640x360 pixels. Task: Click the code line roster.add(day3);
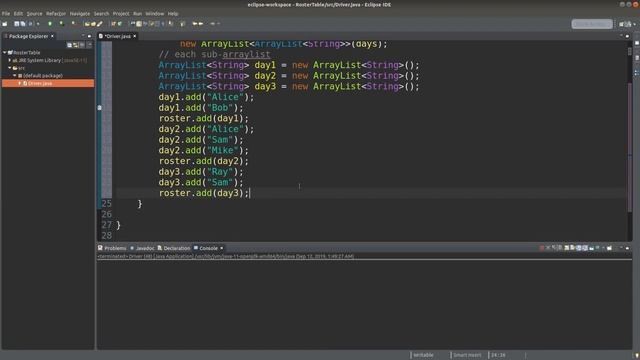(x=204, y=193)
